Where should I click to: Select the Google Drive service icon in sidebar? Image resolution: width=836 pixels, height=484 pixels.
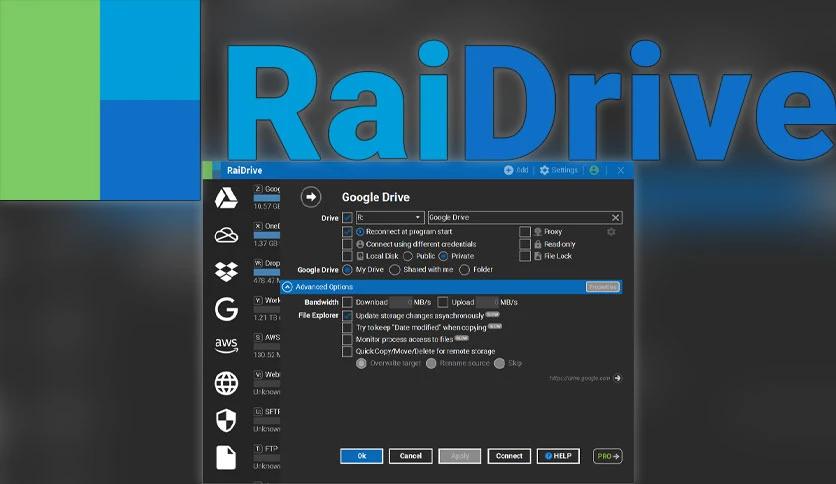[x=226, y=198]
